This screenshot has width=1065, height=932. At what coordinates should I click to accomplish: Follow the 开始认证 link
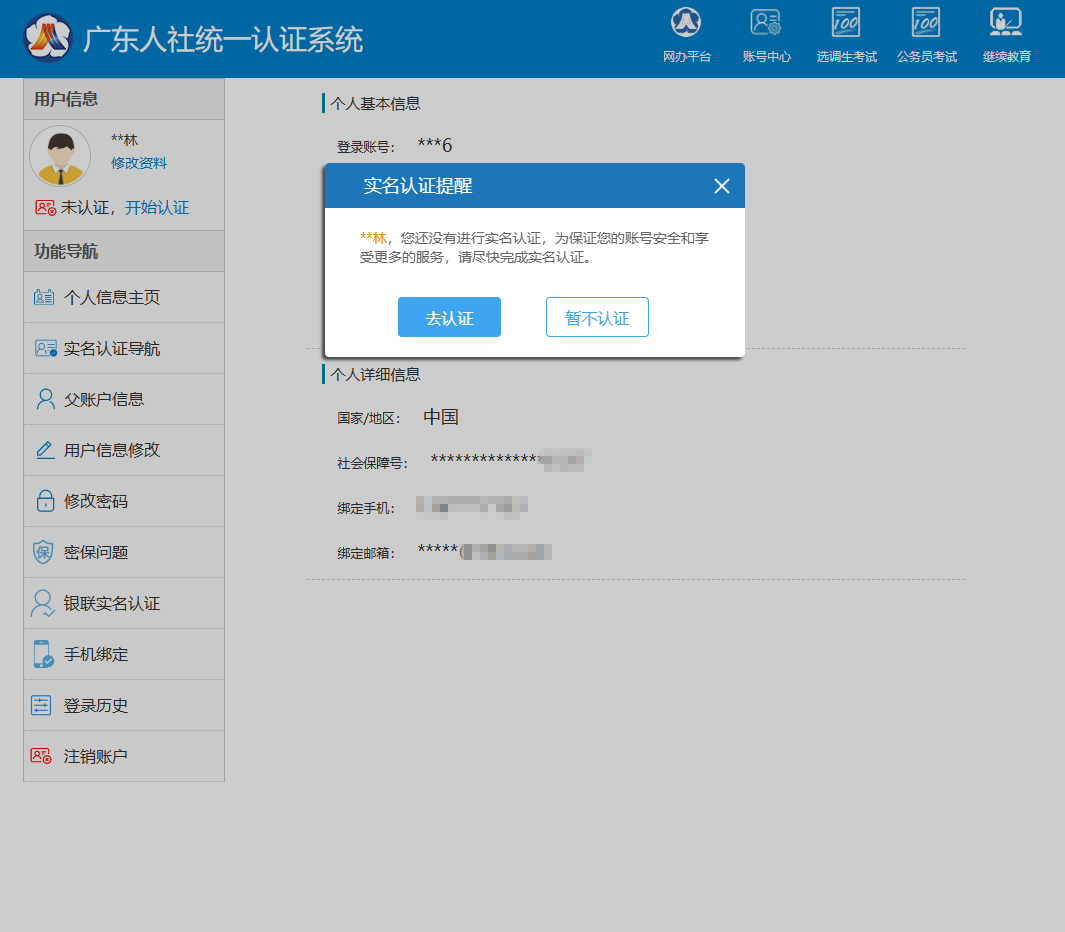click(157, 208)
